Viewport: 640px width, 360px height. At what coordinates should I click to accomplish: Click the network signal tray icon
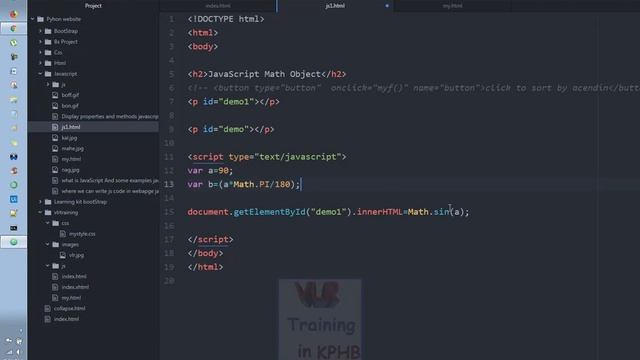coord(9,351)
